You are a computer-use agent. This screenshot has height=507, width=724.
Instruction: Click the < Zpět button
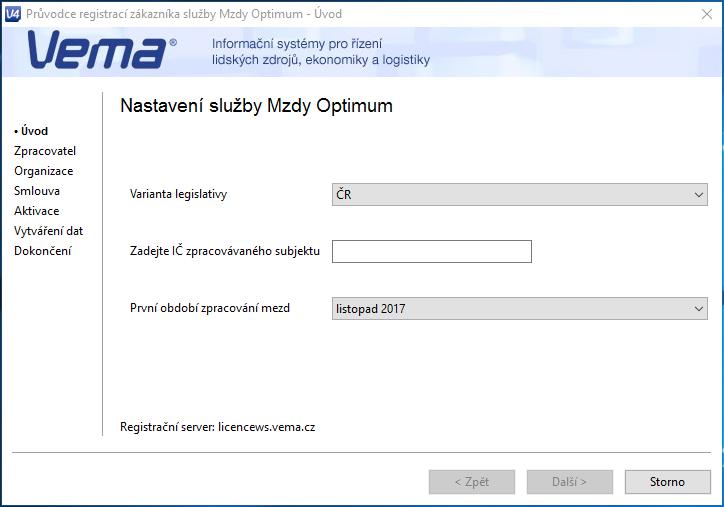tap(472, 482)
